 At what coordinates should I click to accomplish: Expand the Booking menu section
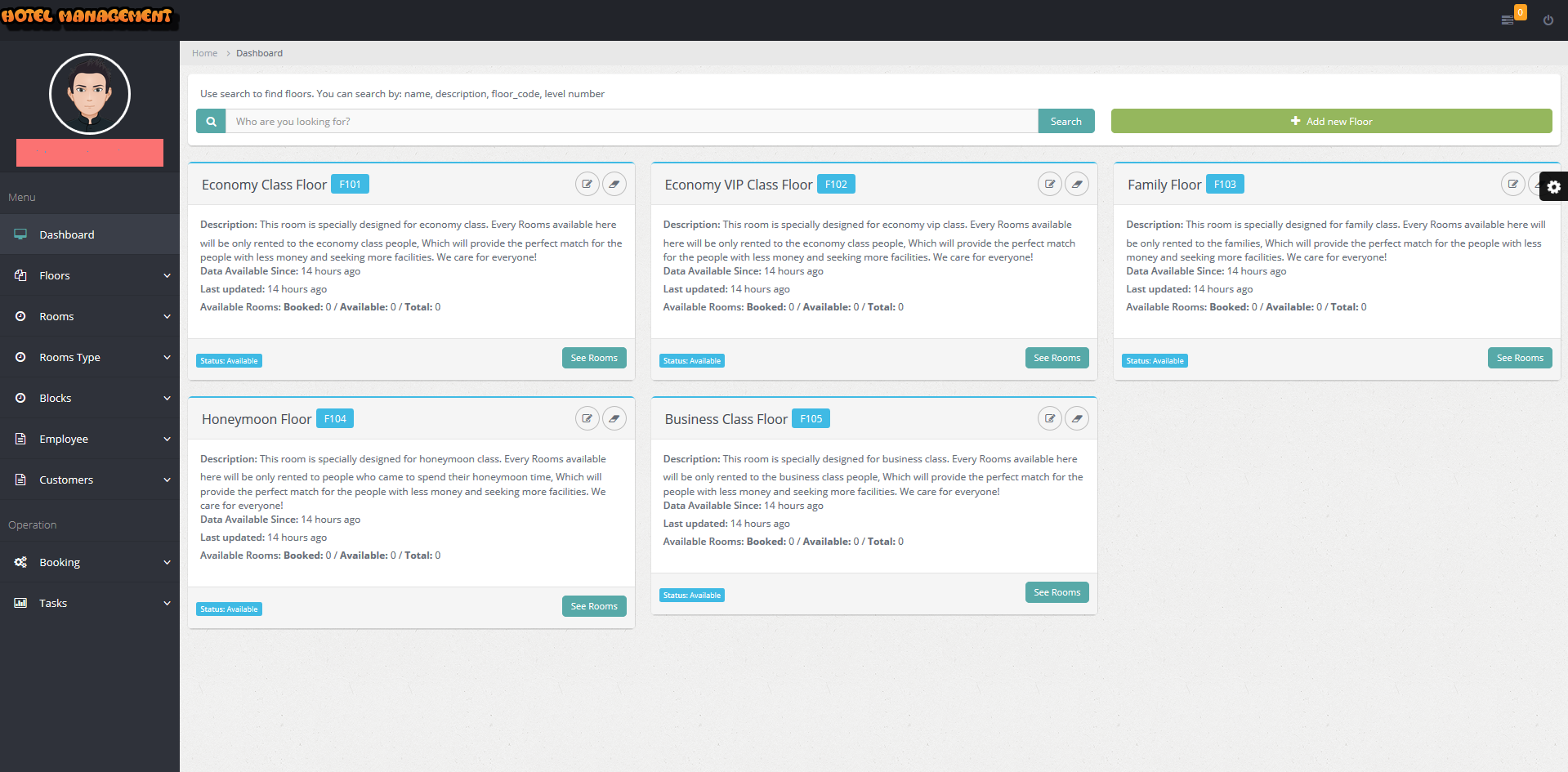pos(90,563)
